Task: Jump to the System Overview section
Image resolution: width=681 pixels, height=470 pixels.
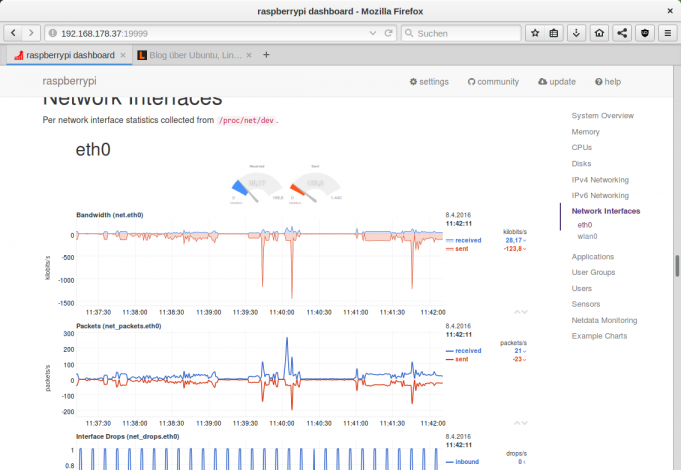Action: coord(602,116)
